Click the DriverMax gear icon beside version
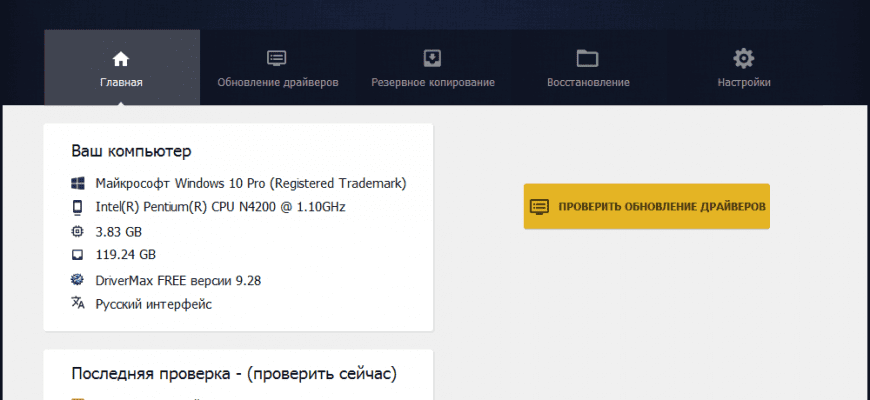Screen dimensions: 870x400 pyautogui.click(x=78, y=279)
